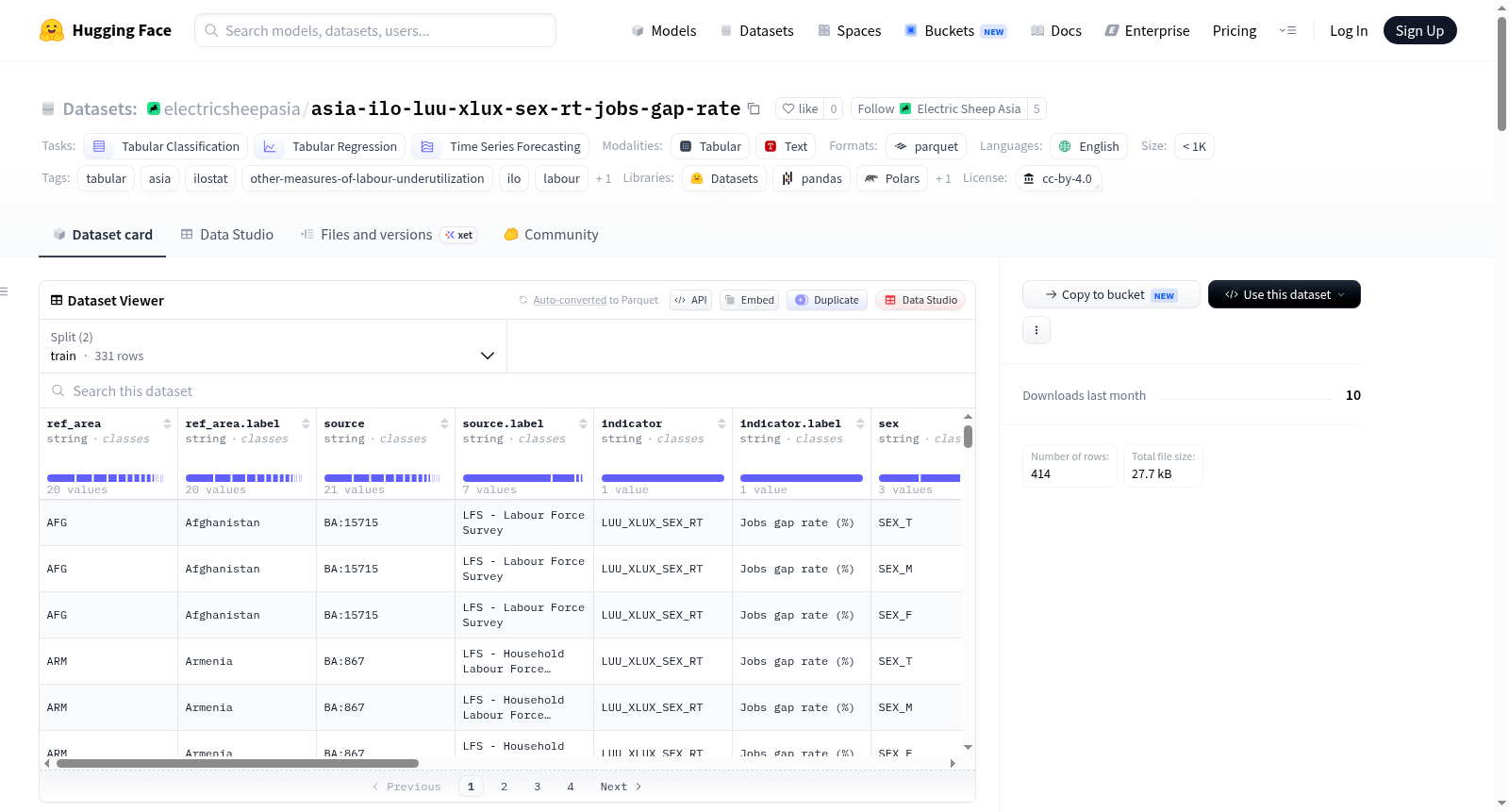
Task: Go to page 2 of results
Action: (504, 787)
